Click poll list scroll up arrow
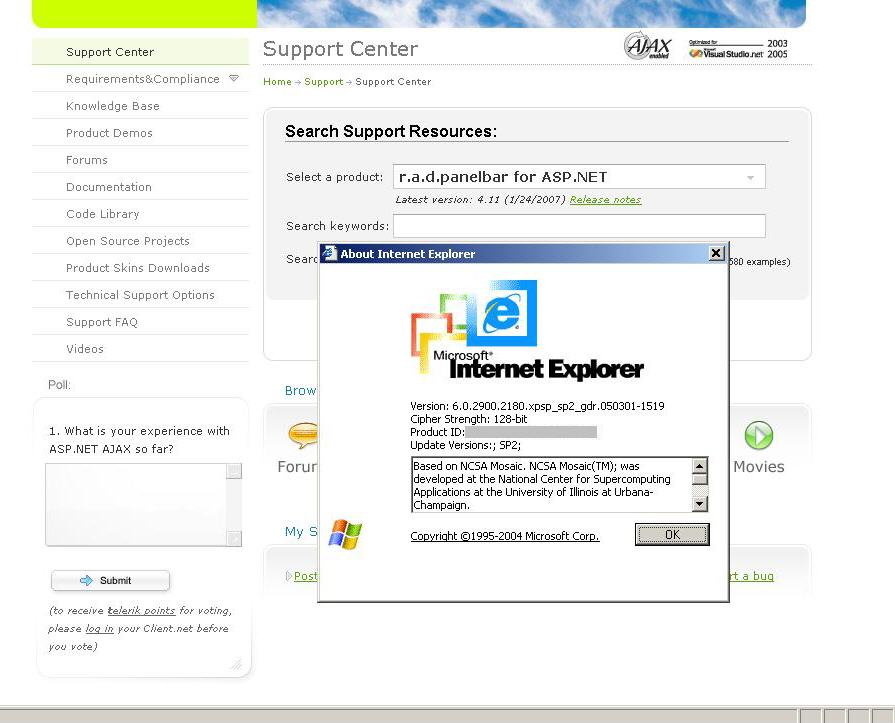 click(234, 471)
